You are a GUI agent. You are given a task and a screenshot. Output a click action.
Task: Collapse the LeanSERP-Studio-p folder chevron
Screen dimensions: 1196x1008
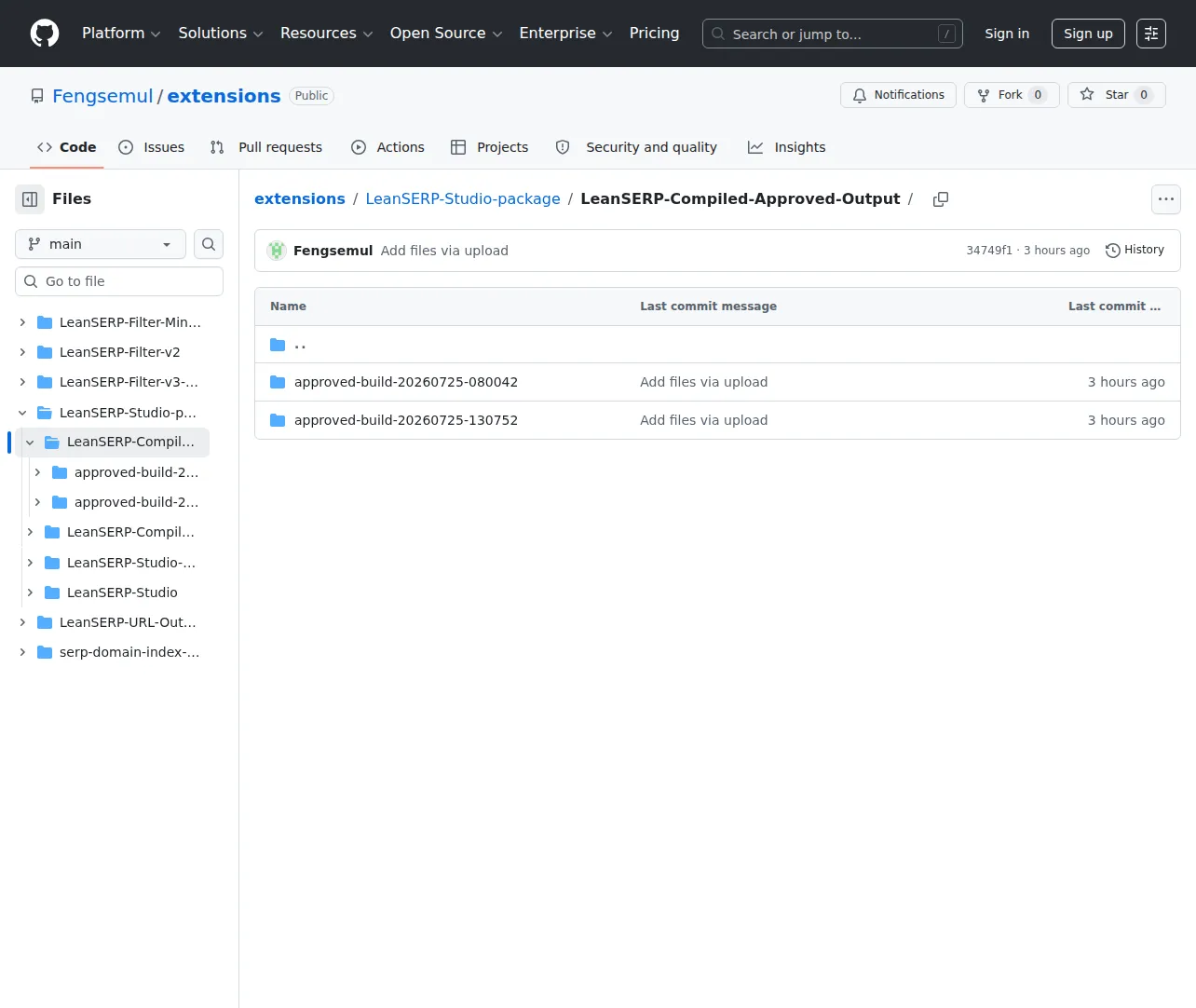22,413
